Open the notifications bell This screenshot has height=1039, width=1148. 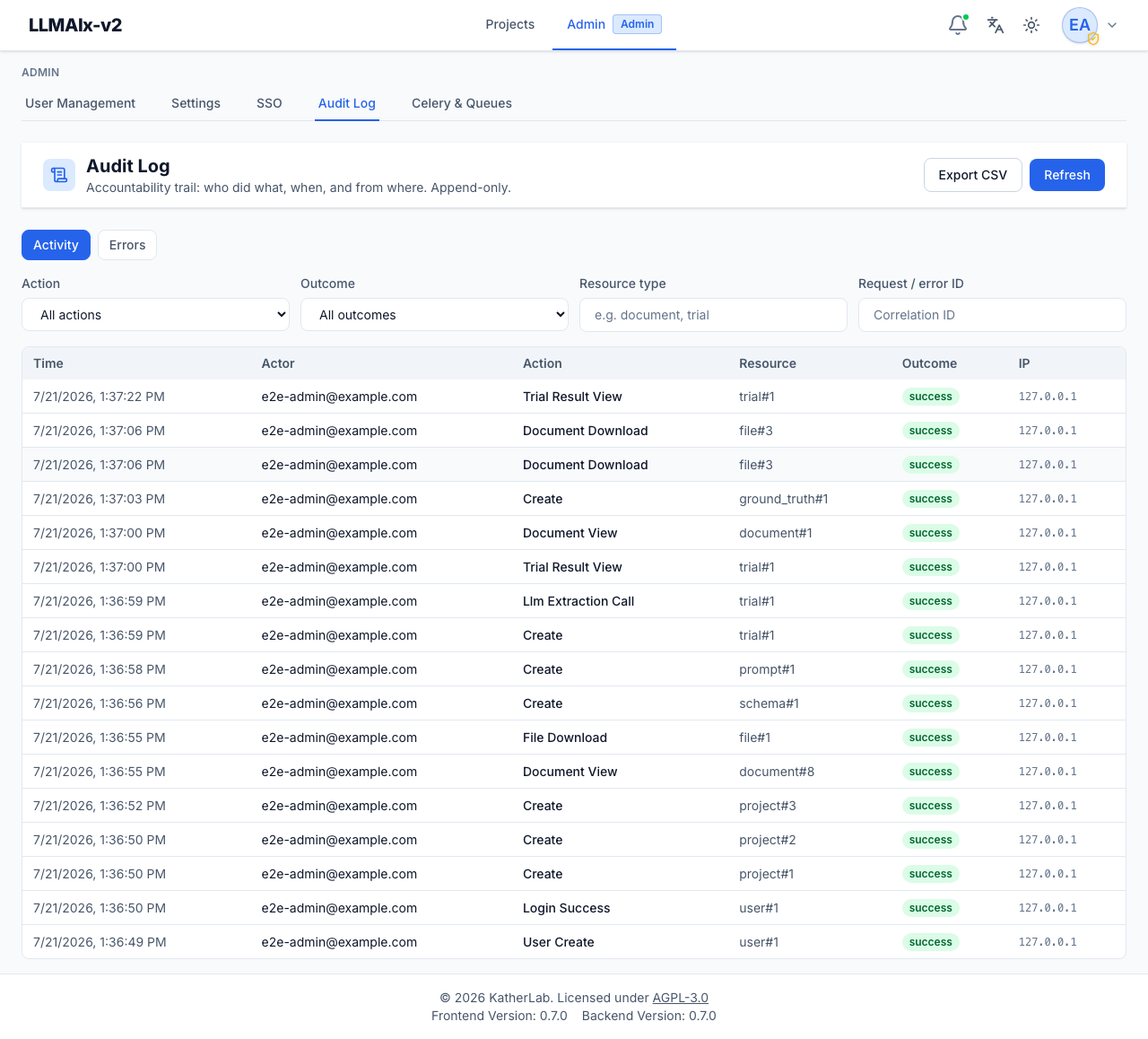pyautogui.click(x=958, y=25)
